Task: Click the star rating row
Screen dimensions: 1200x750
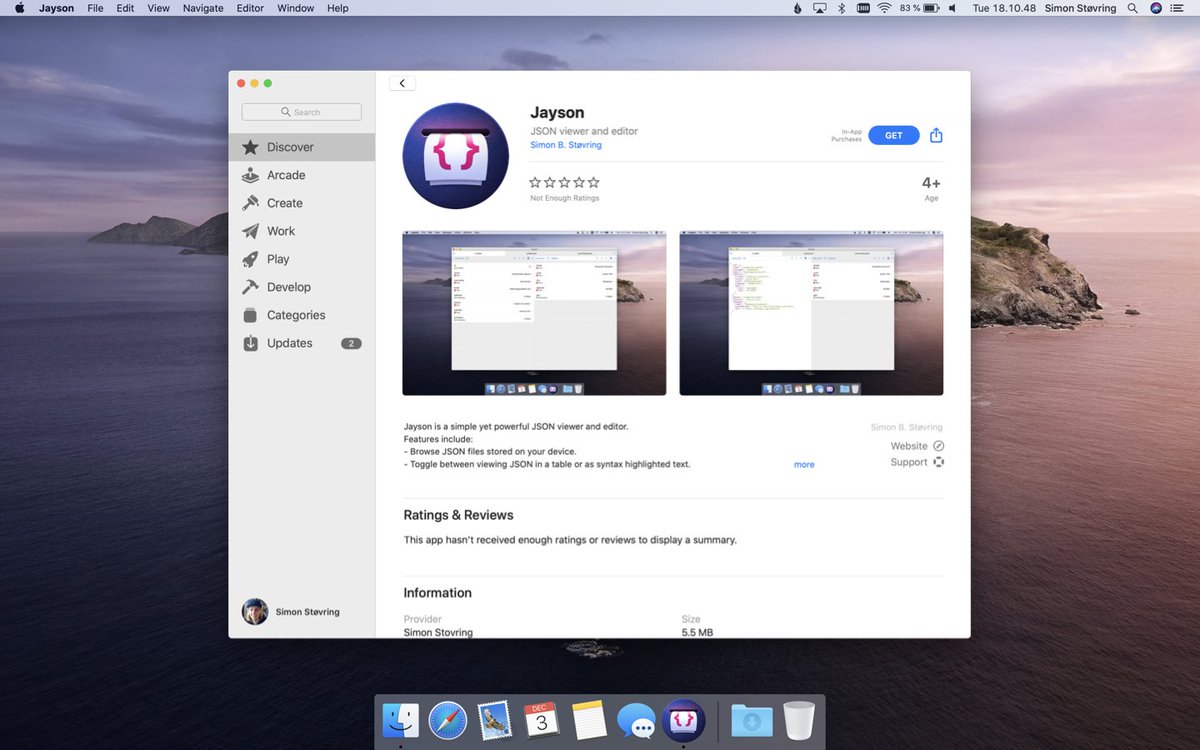Action: click(564, 183)
